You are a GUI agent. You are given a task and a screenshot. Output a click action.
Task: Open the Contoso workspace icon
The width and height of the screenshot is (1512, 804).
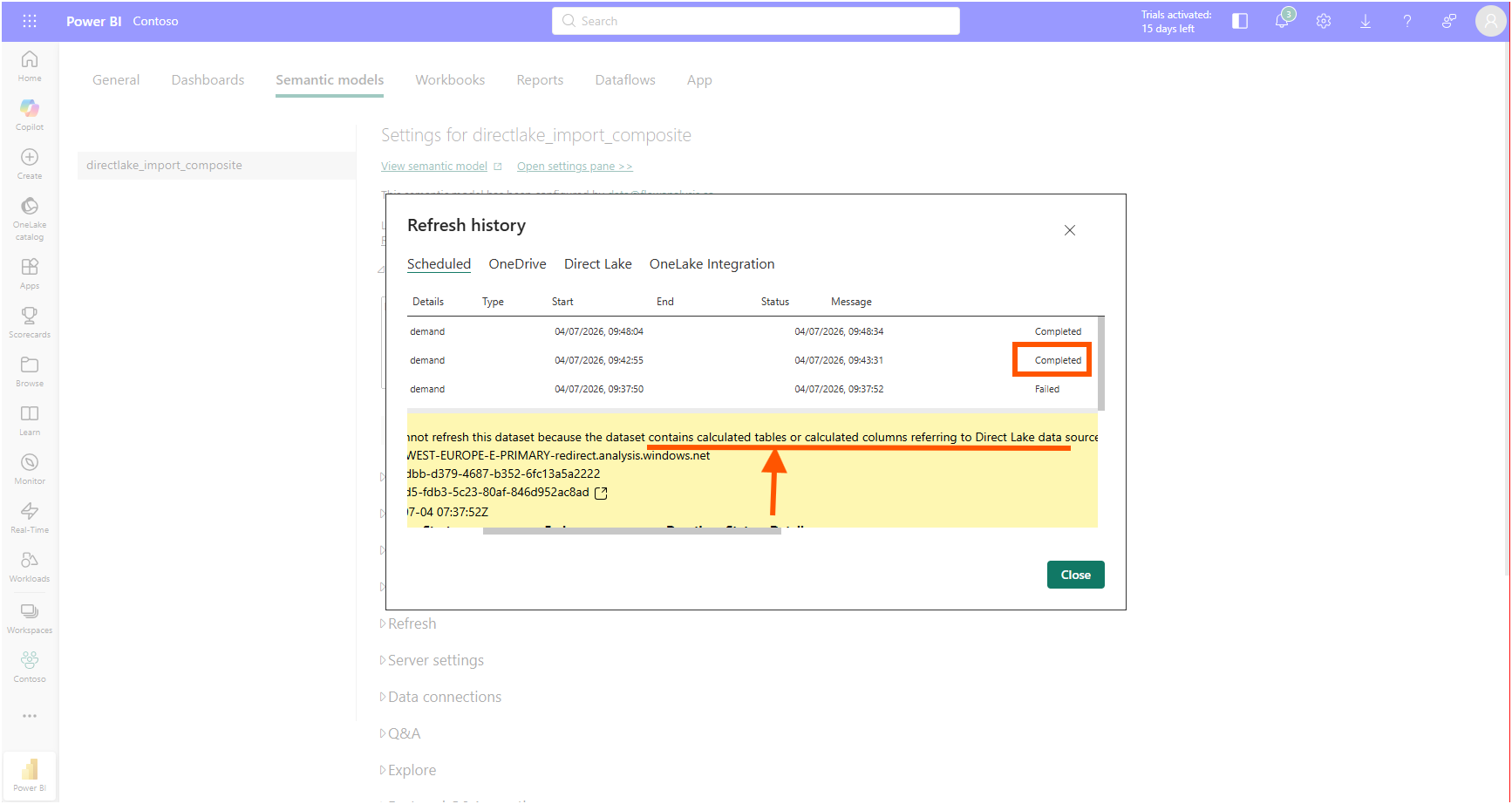point(30,667)
